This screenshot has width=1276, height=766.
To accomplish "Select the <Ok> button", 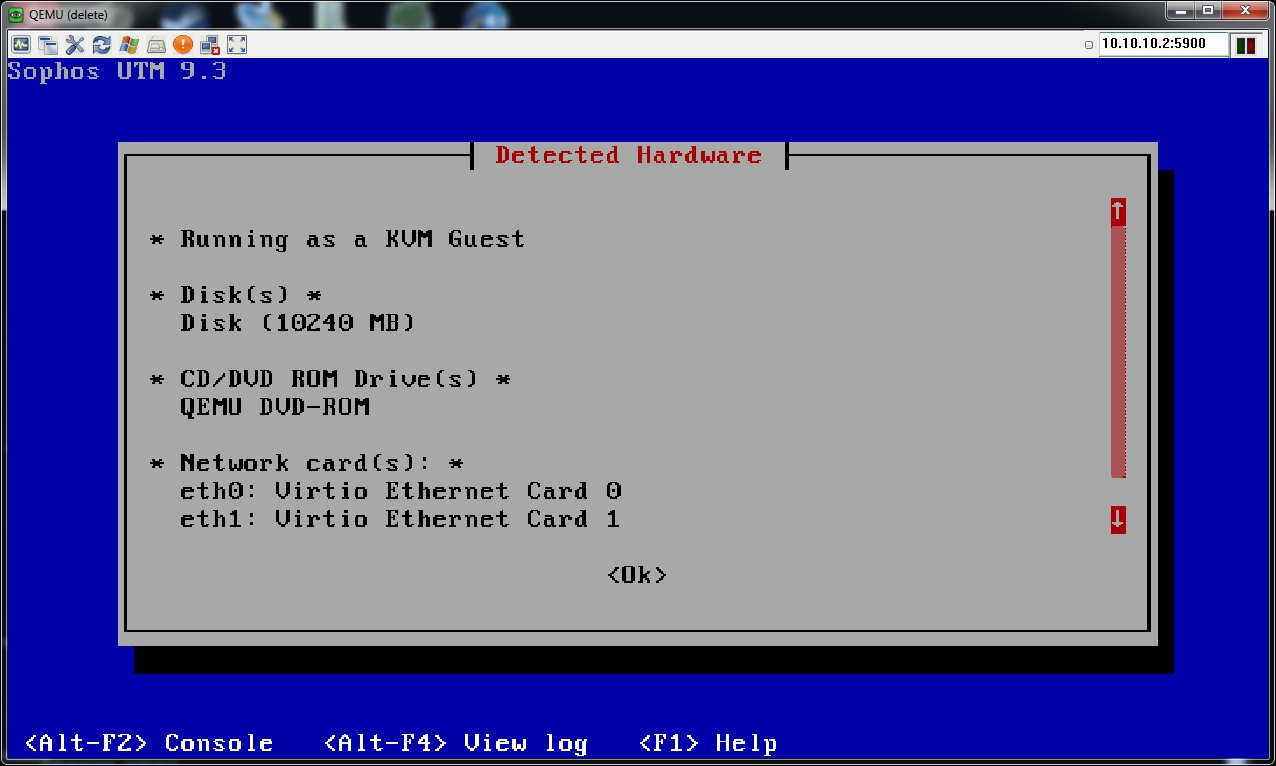I will point(637,575).
